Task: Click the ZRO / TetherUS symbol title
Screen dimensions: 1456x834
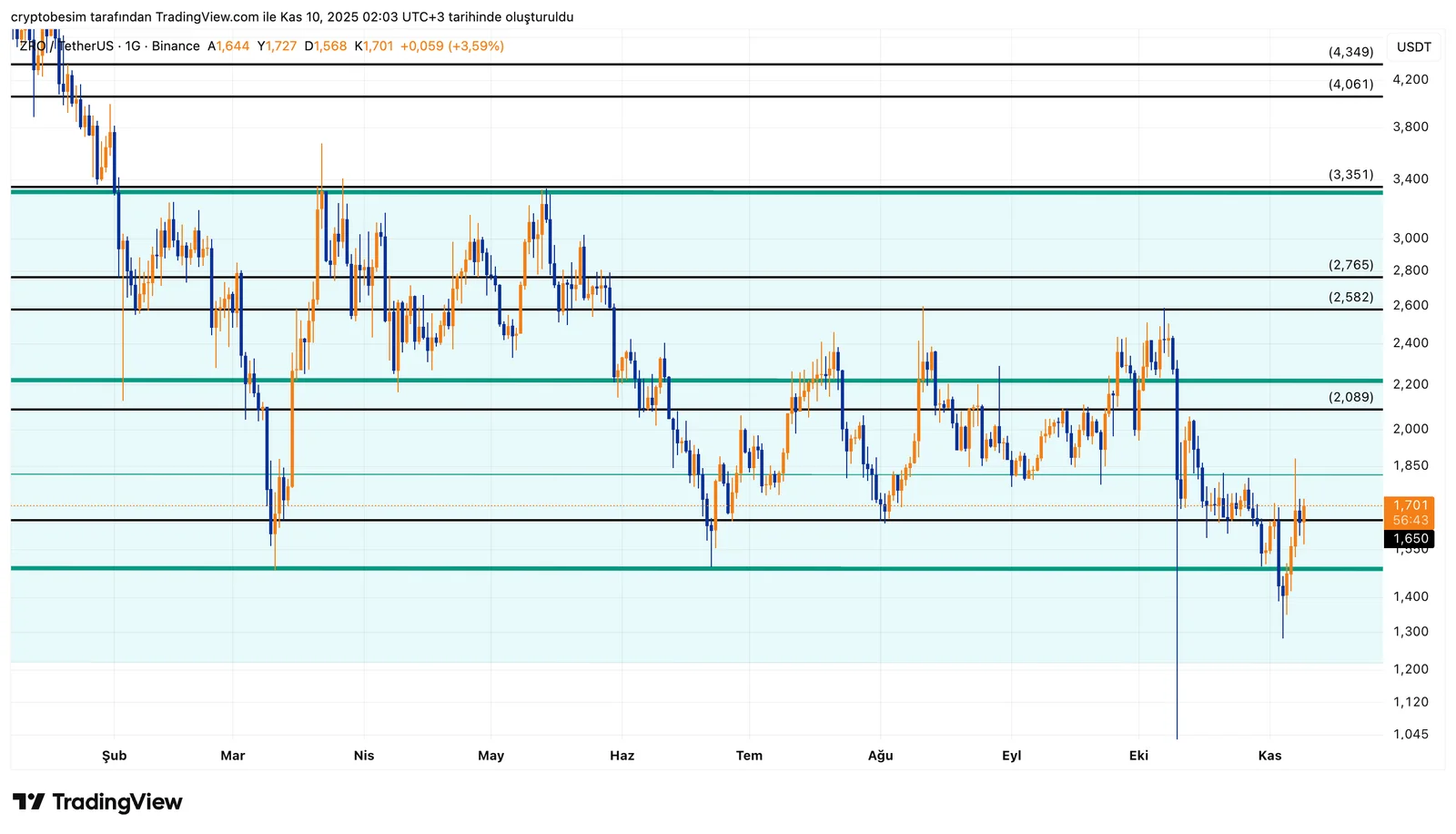Action: point(66,46)
